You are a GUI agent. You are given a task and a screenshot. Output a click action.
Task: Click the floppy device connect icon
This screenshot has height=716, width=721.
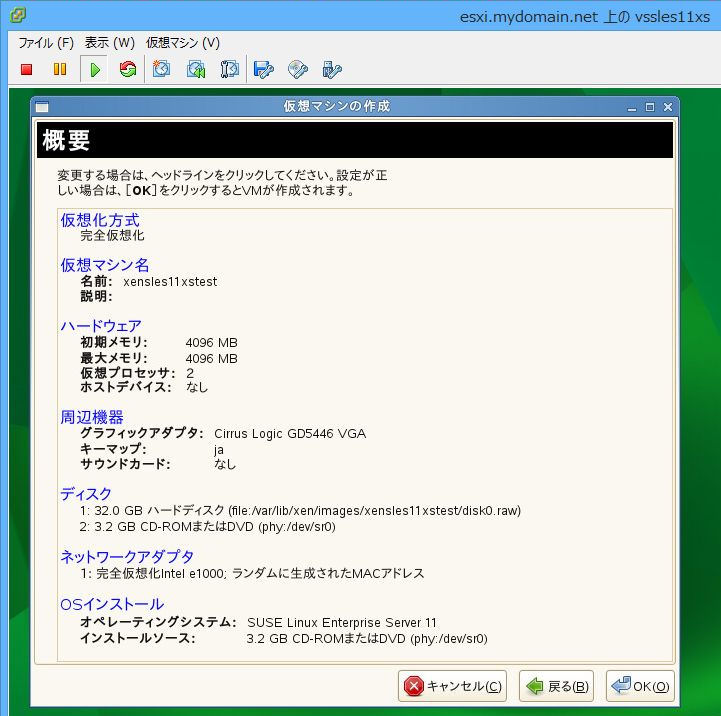[x=263, y=70]
